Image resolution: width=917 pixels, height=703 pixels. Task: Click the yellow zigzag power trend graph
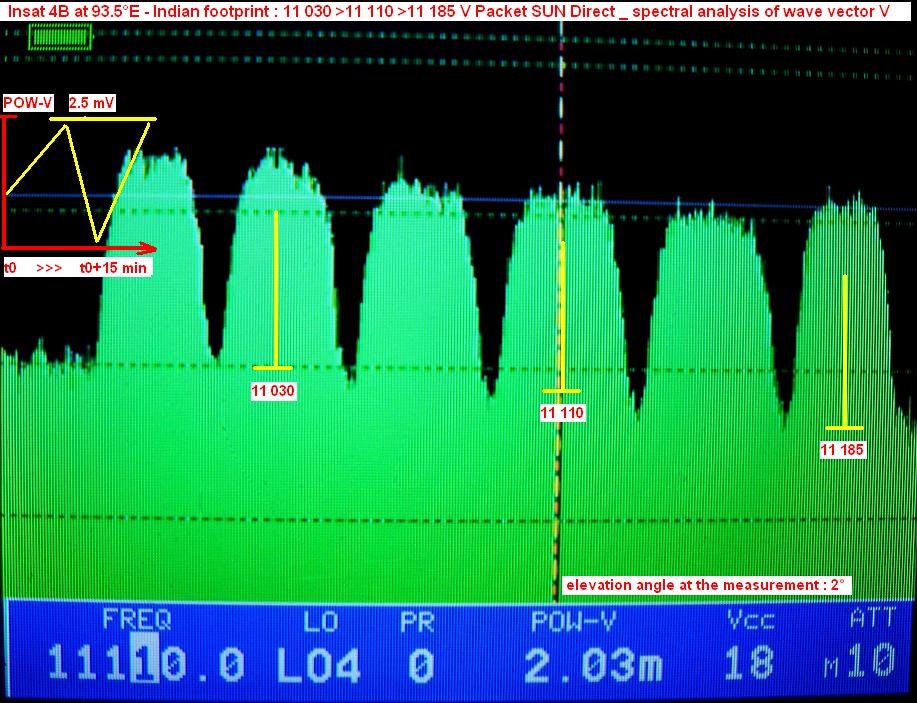(80, 175)
